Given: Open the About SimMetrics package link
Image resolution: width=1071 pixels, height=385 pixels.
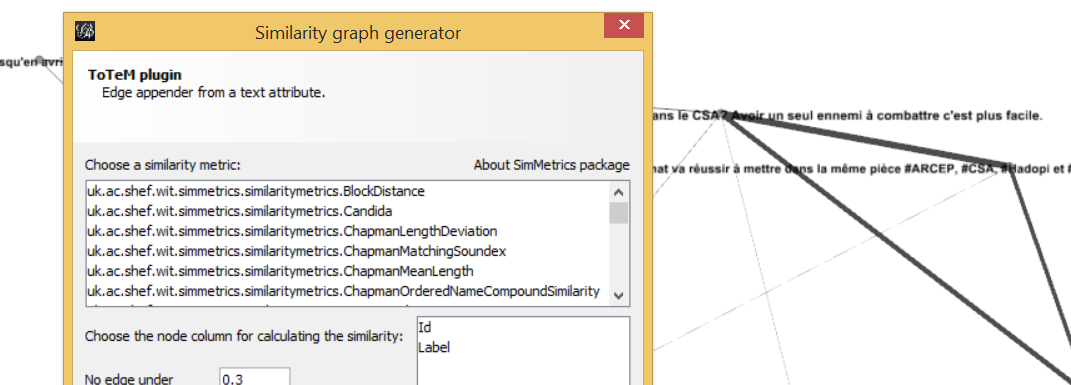Looking at the screenshot, I should (x=551, y=165).
